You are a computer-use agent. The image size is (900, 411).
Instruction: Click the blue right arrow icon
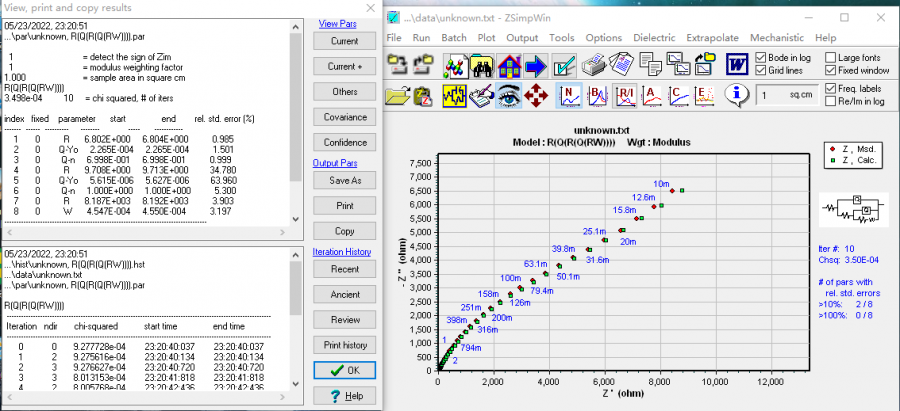pyautogui.click(x=534, y=65)
